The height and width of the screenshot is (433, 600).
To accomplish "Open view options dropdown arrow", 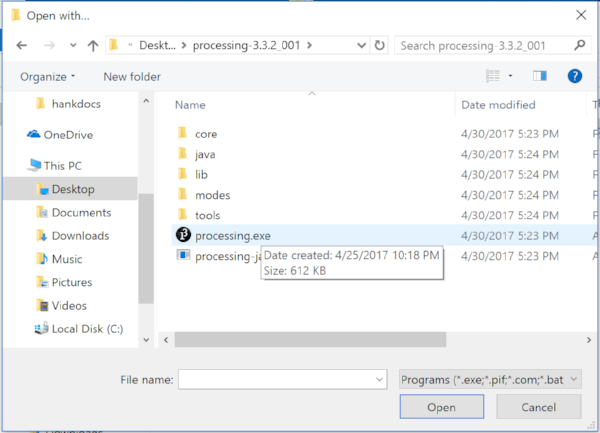I will tap(510, 76).
